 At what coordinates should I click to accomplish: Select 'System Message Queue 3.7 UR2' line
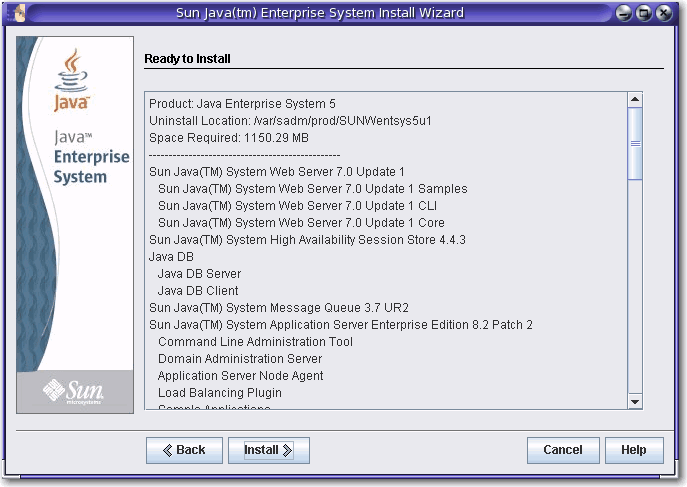pyautogui.click(x=279, y=308)
